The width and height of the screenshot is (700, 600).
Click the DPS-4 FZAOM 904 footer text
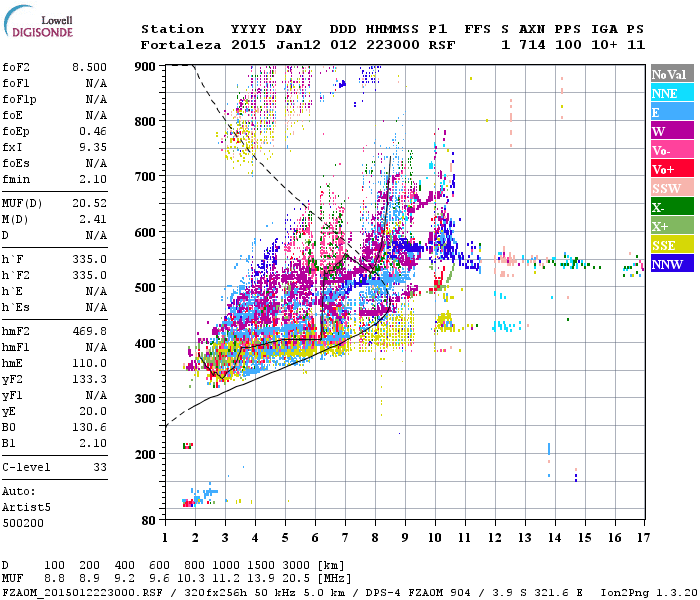[x=418, y=593]
